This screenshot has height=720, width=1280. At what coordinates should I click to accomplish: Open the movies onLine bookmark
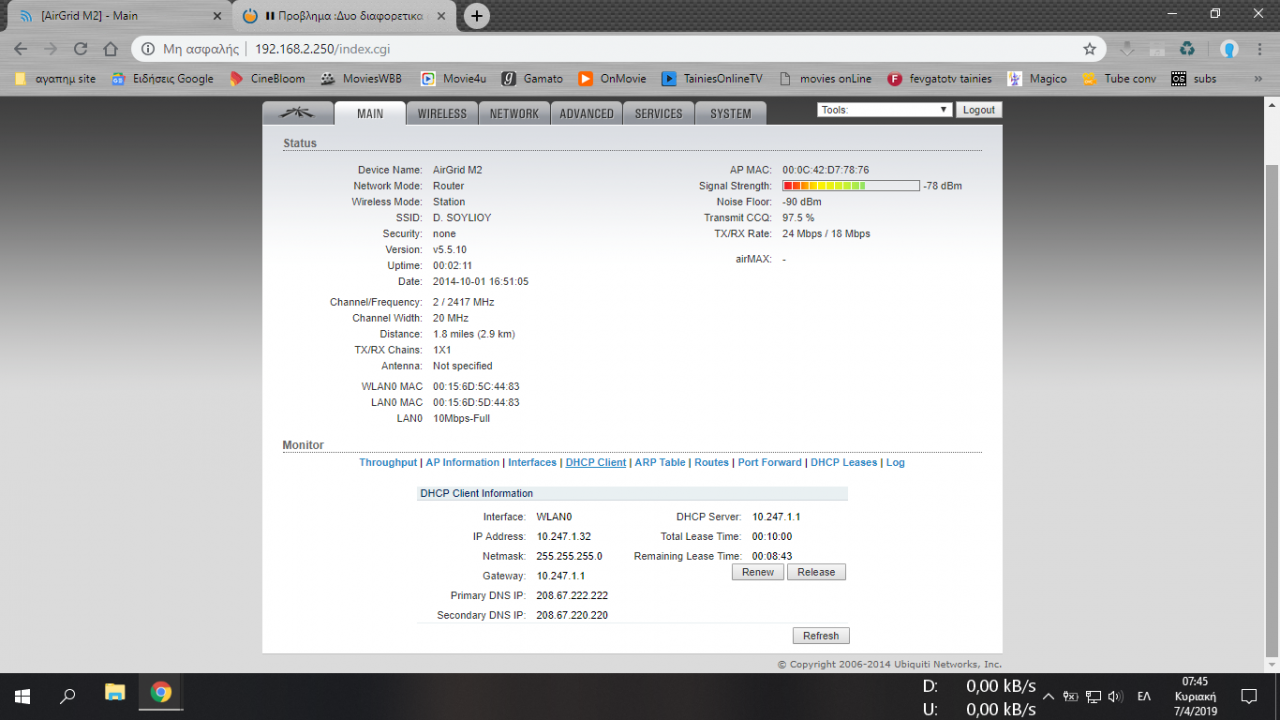click(824, 78)
